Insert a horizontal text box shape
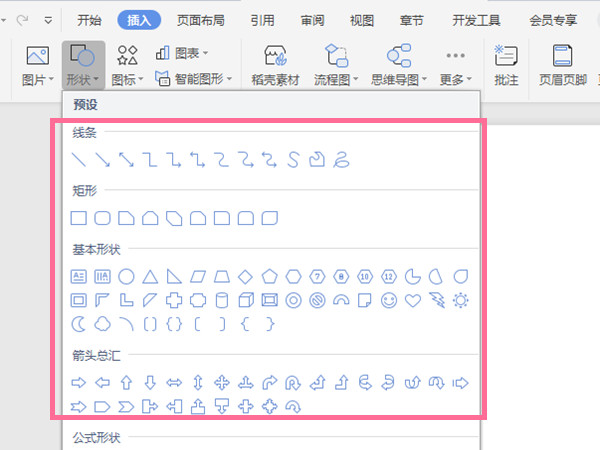The image size is (600, 450). point(79,276)
